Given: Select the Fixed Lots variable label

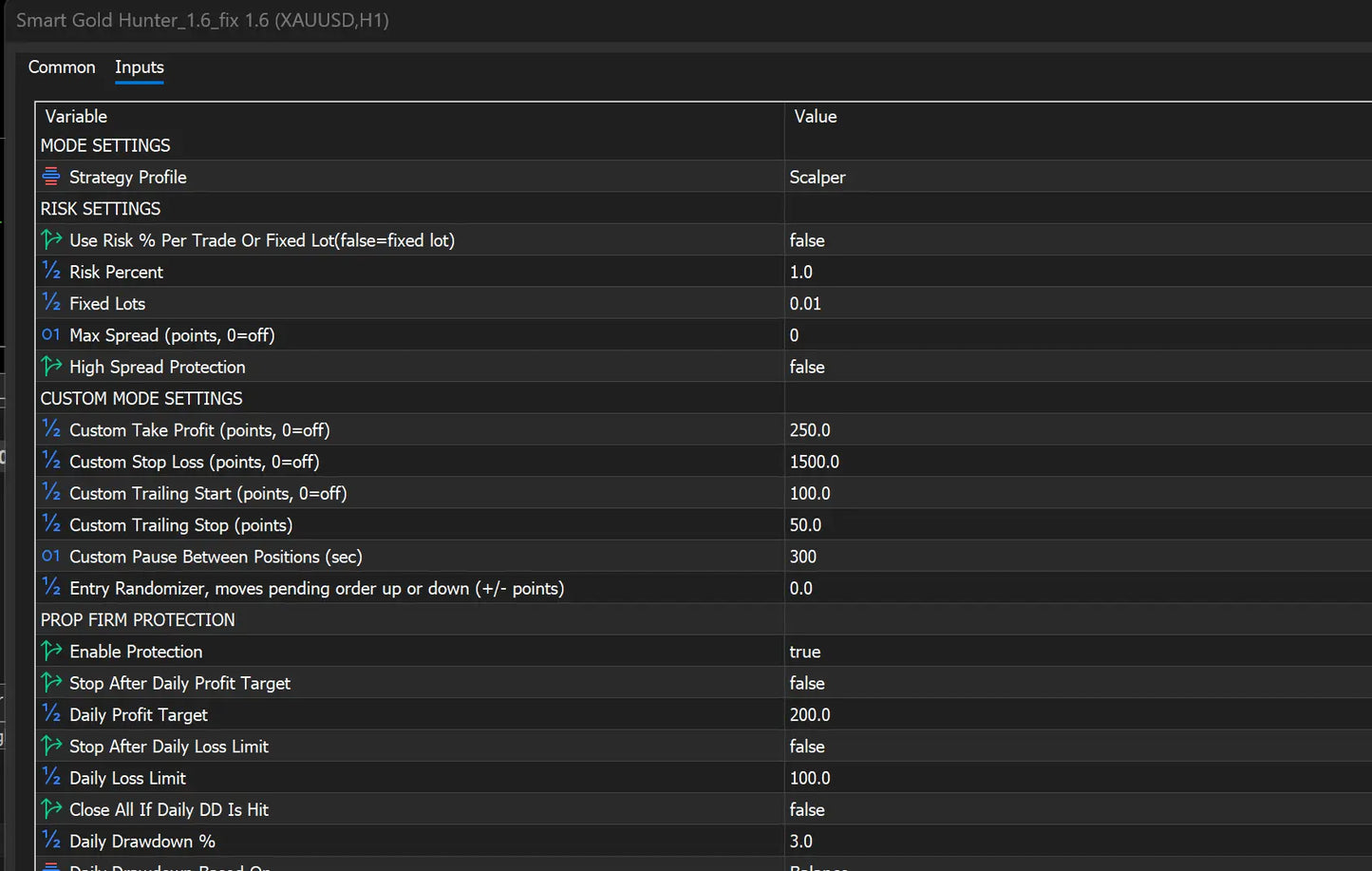Looking at the screenshot, I should 107,303.
